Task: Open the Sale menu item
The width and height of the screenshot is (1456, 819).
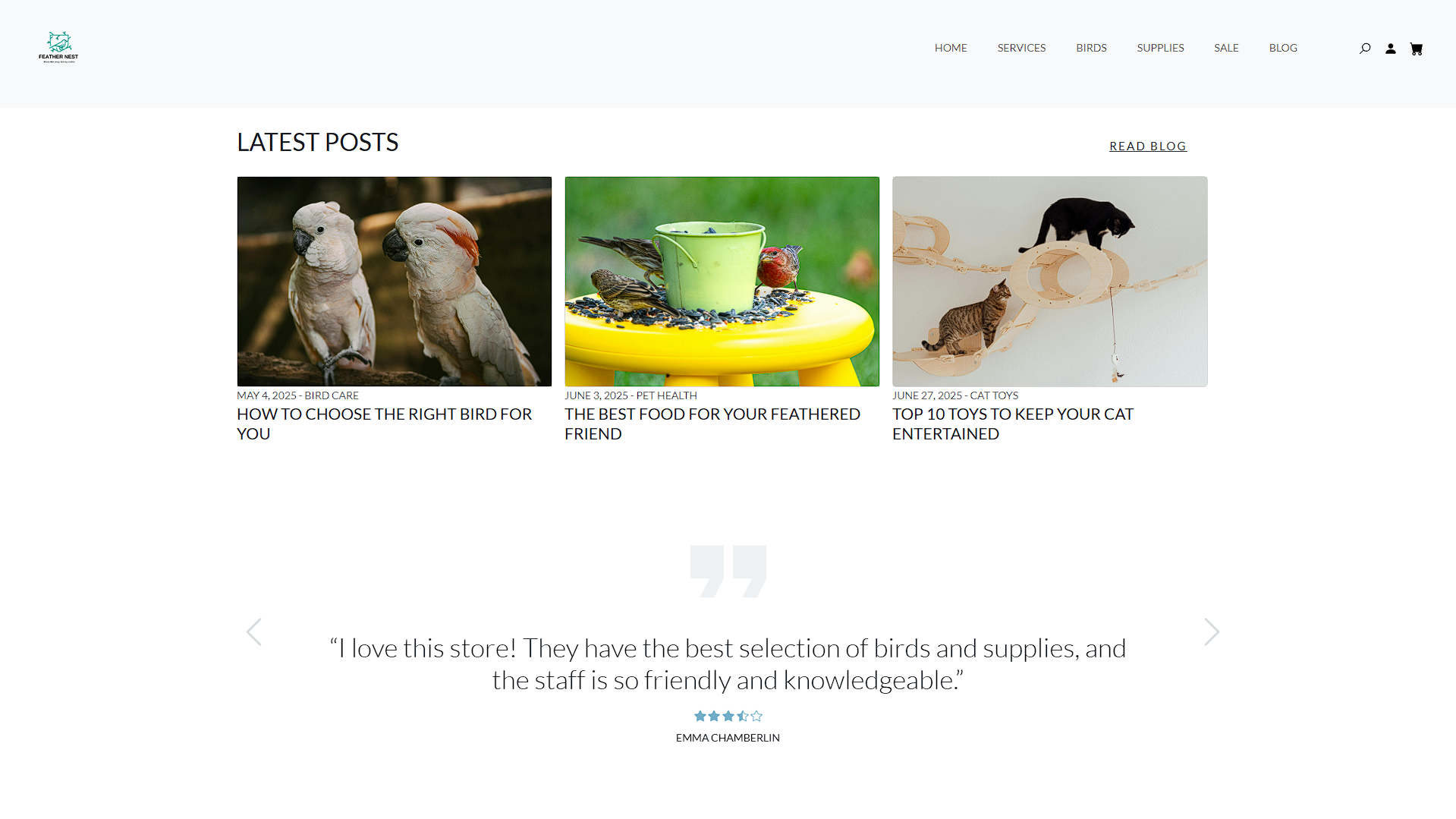Action: (x=1226, y=48)
